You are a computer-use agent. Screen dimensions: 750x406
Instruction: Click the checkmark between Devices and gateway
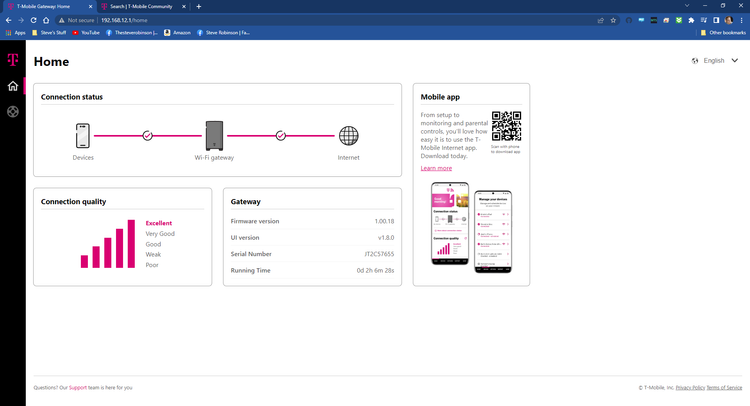coord(147,136)
